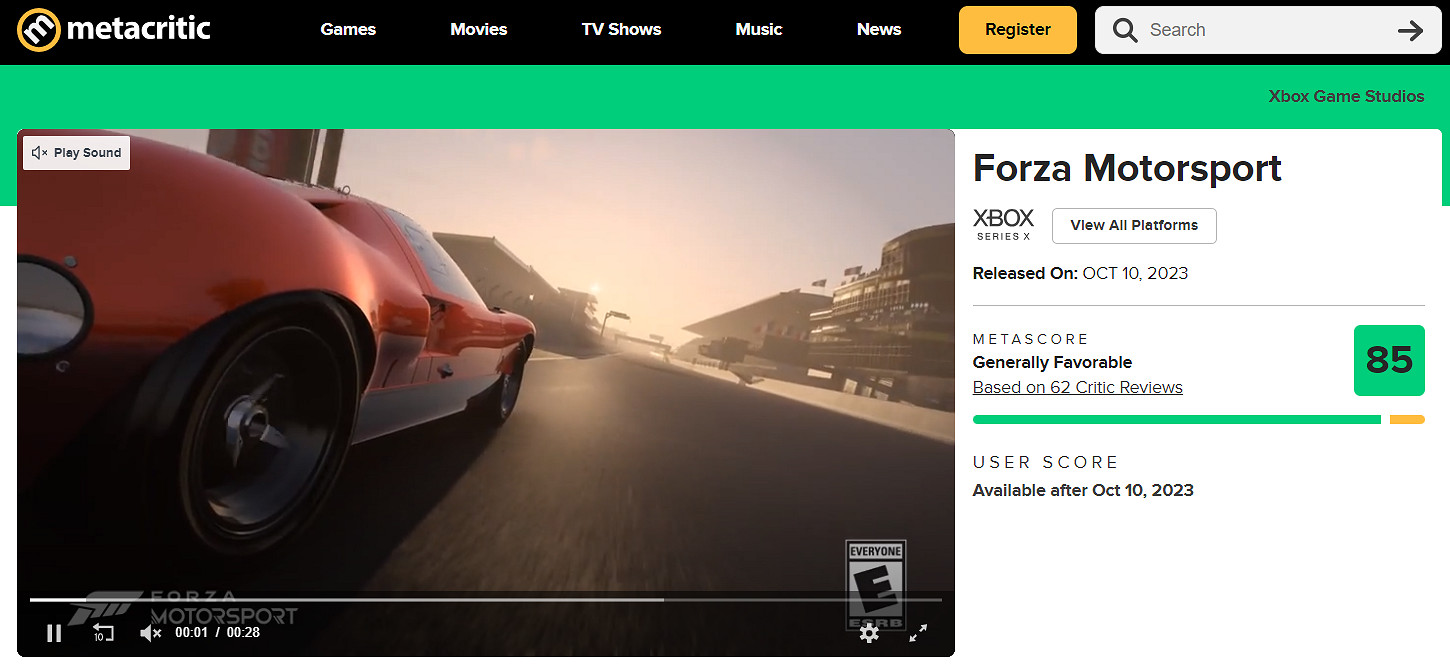The image size is (1450, 665).
Task: Open the Music menu
Action: tap(759, 30)
